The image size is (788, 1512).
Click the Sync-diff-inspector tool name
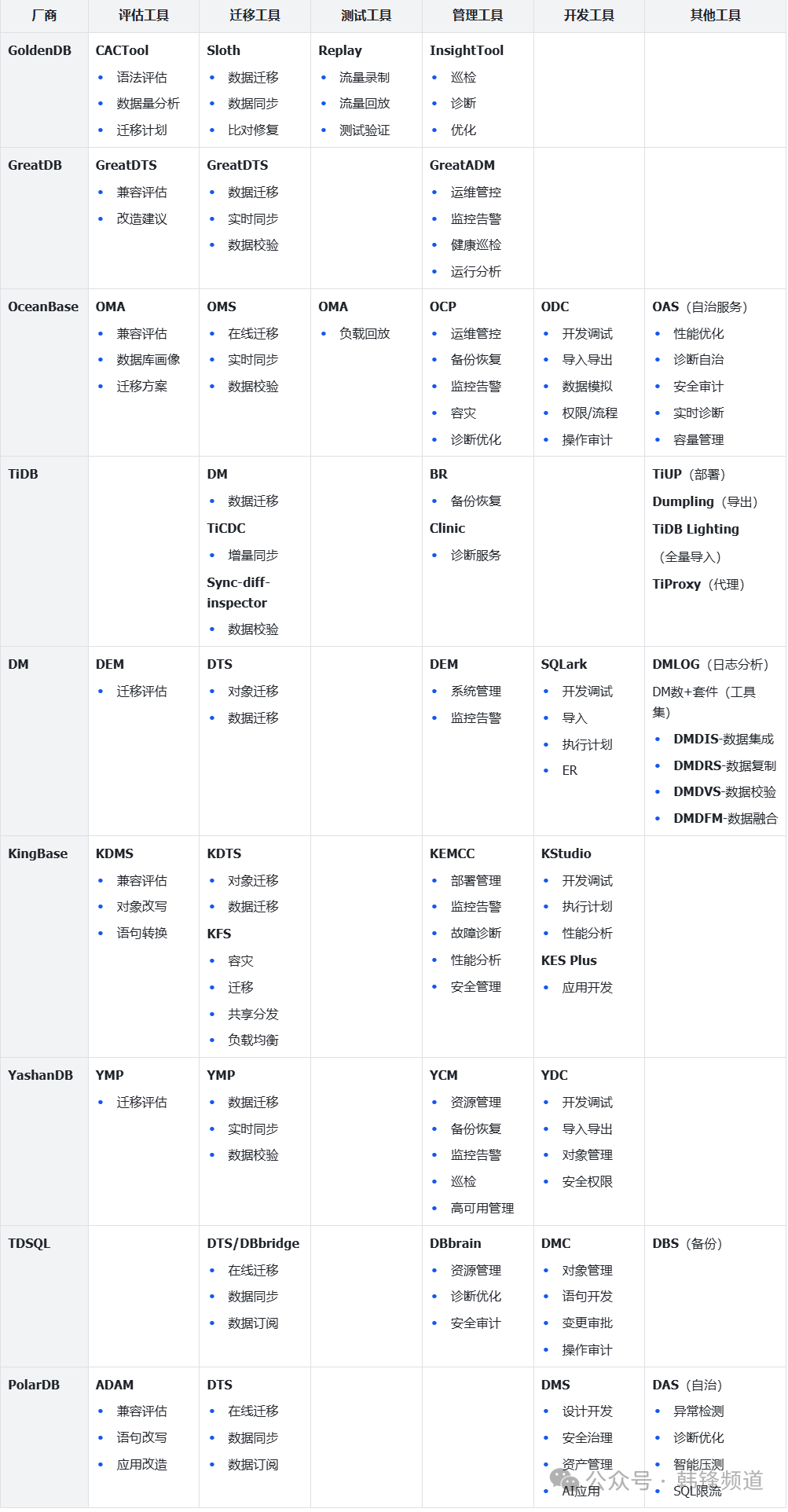point(238,593)
